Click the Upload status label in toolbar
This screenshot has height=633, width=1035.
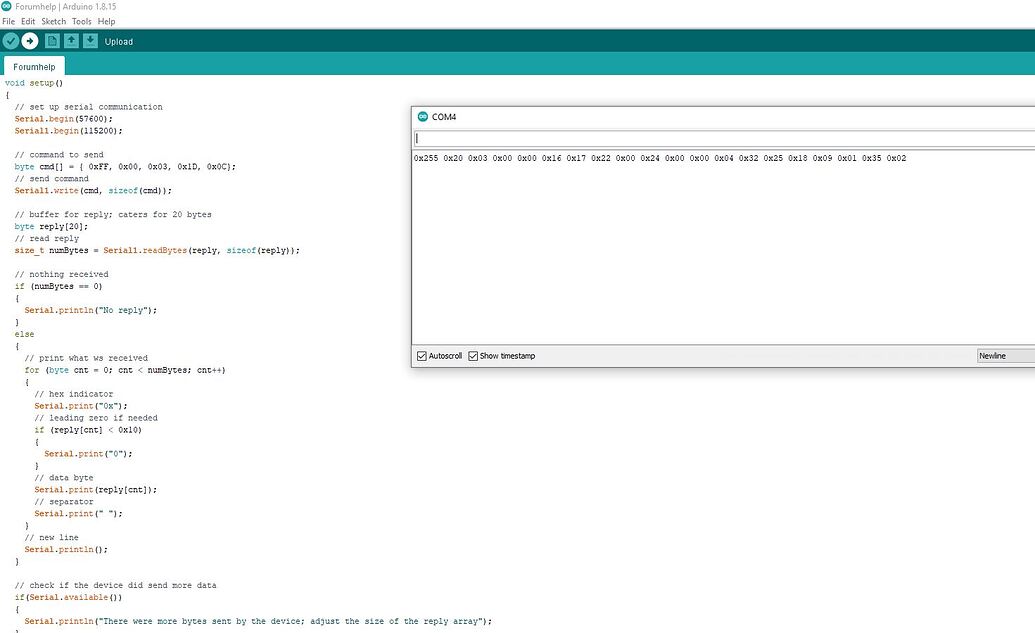click(119, 42)
